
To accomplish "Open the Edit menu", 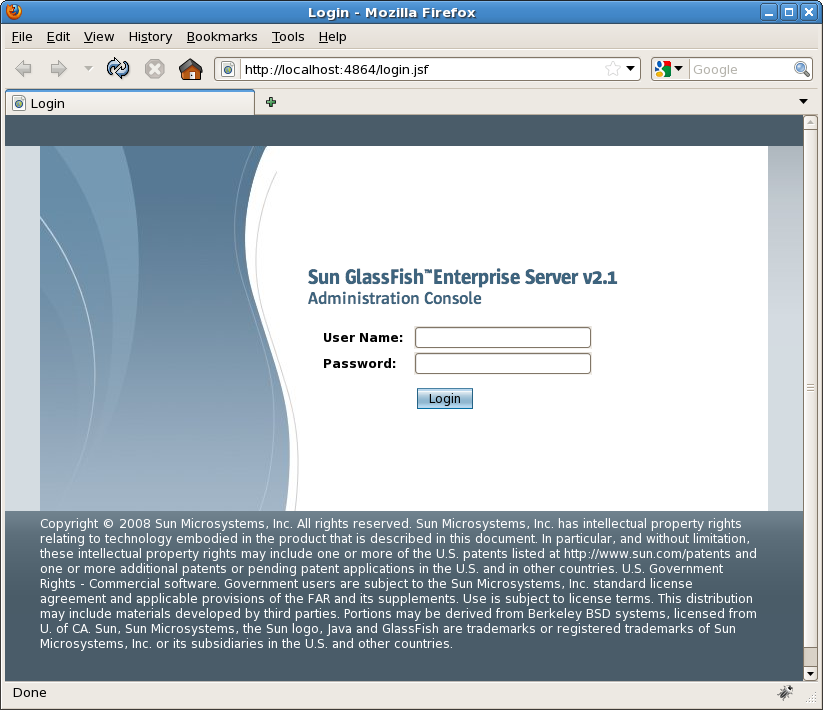I will coord(58,37).
